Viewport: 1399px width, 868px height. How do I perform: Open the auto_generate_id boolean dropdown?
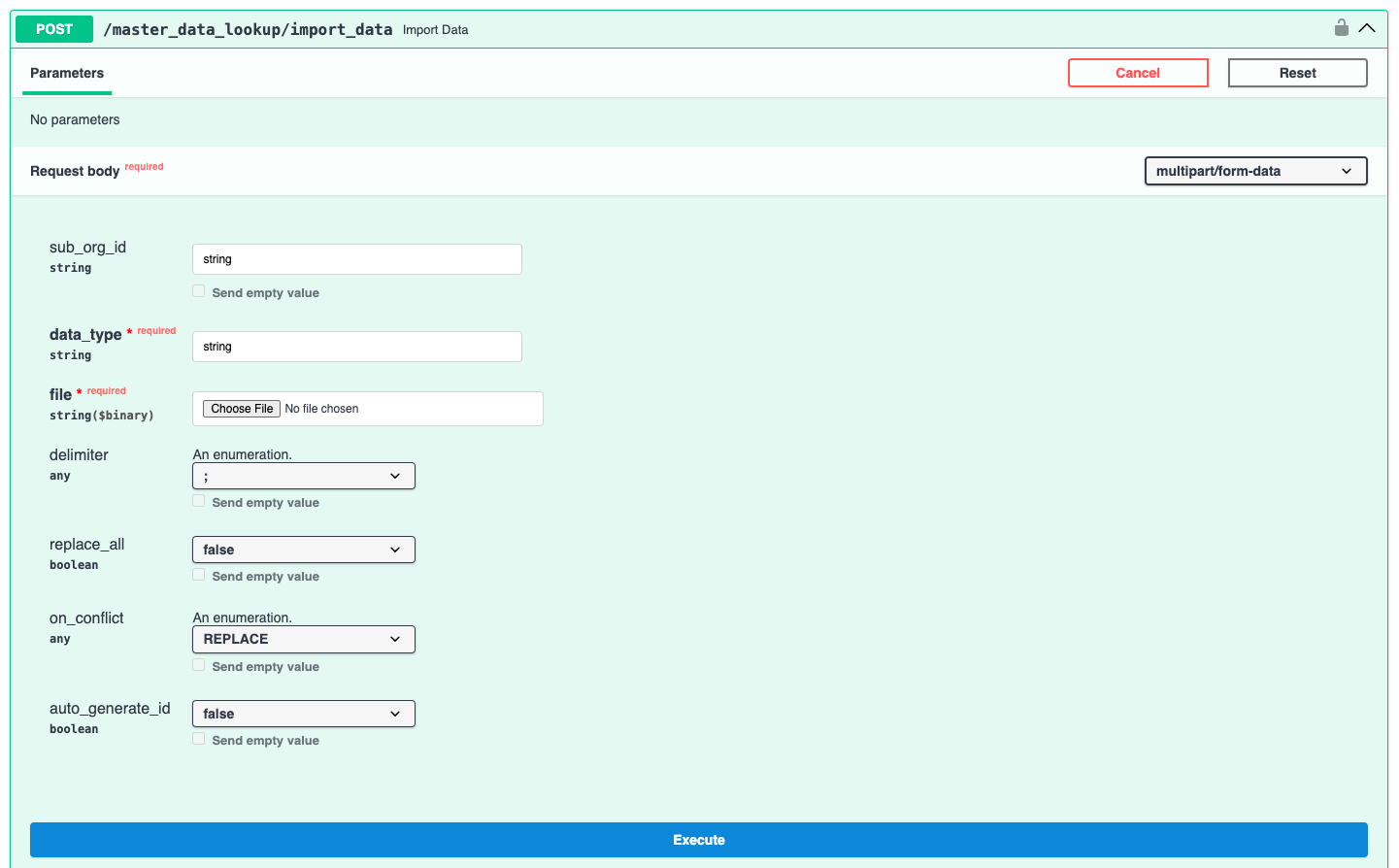(303, 714)
